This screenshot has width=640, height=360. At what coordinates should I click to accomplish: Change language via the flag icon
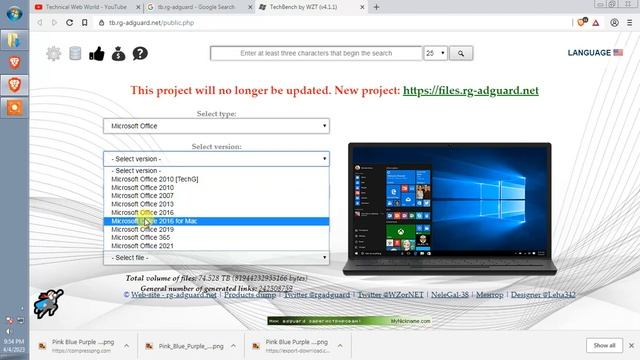(x=618, y=53)
